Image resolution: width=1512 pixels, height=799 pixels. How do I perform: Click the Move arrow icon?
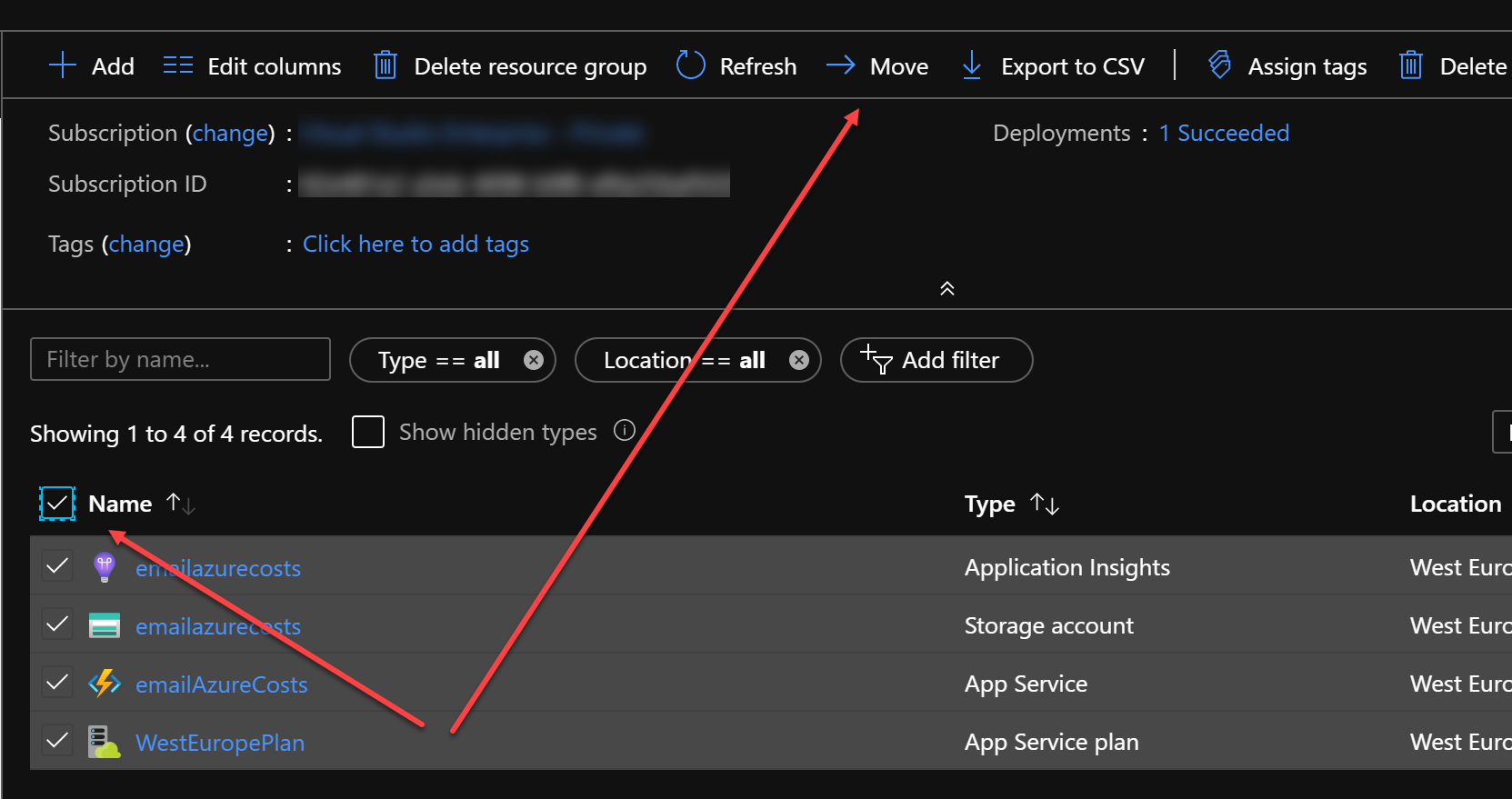click(841, 65)
